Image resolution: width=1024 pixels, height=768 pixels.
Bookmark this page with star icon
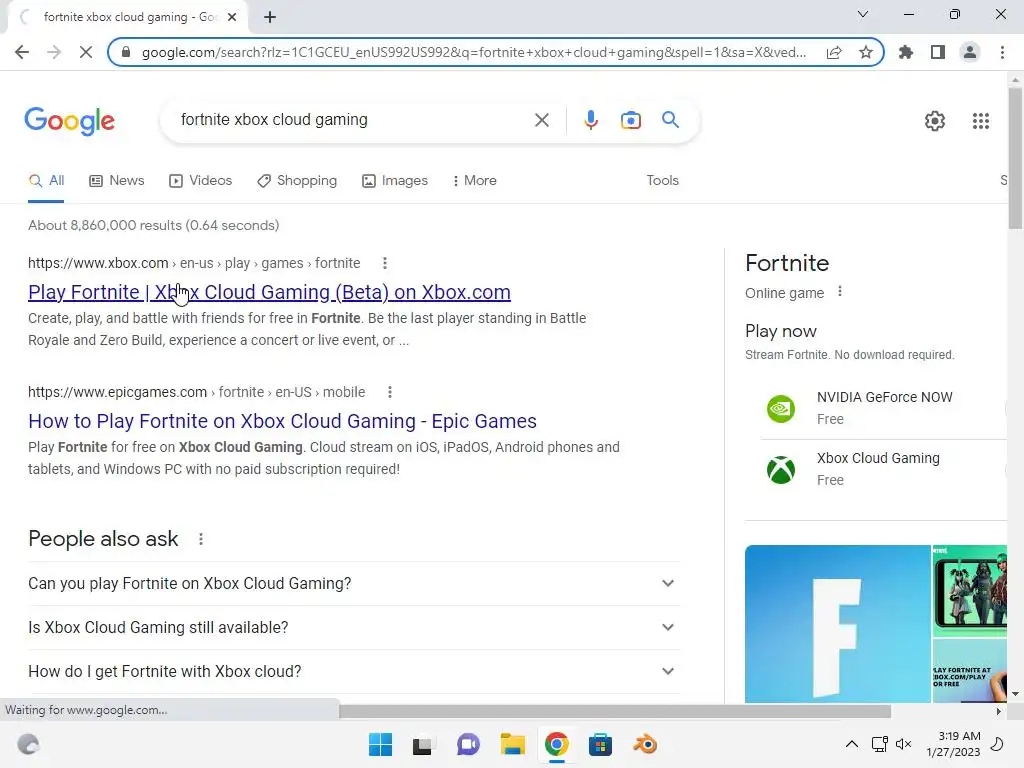click(866, 52)
